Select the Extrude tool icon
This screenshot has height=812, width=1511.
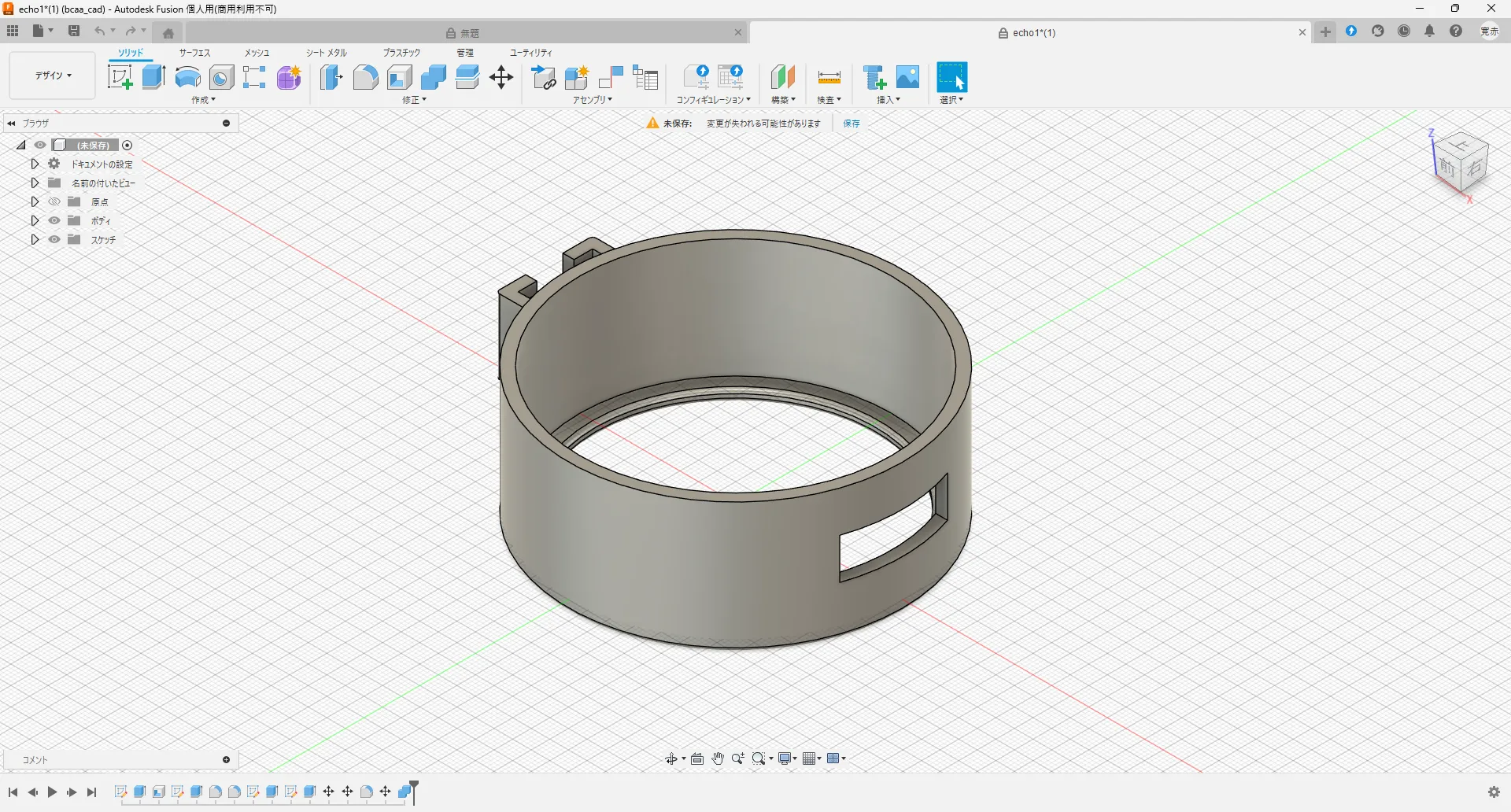point(153,77)
